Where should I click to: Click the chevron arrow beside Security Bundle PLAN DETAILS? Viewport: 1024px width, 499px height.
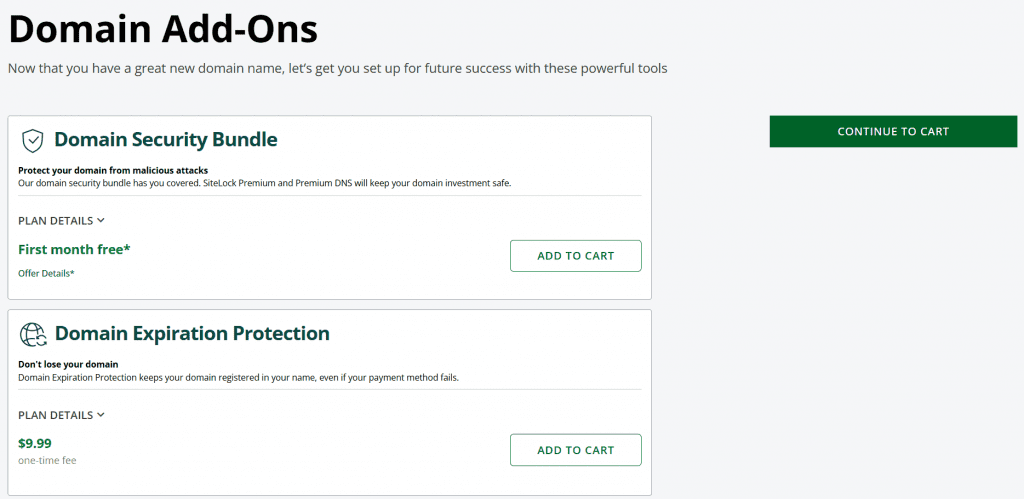101,220
